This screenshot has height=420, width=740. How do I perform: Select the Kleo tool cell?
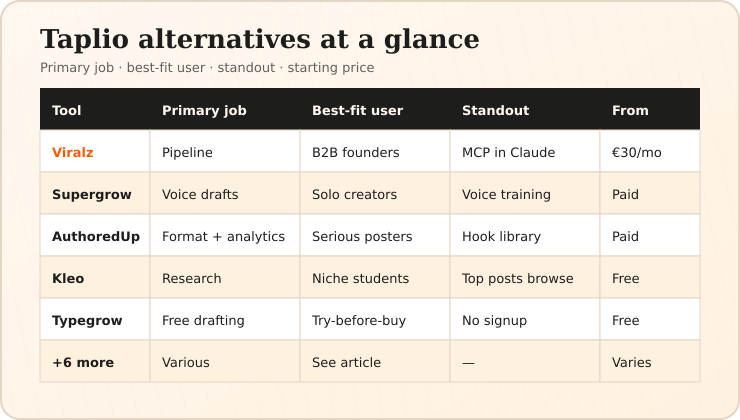(95, 278)
